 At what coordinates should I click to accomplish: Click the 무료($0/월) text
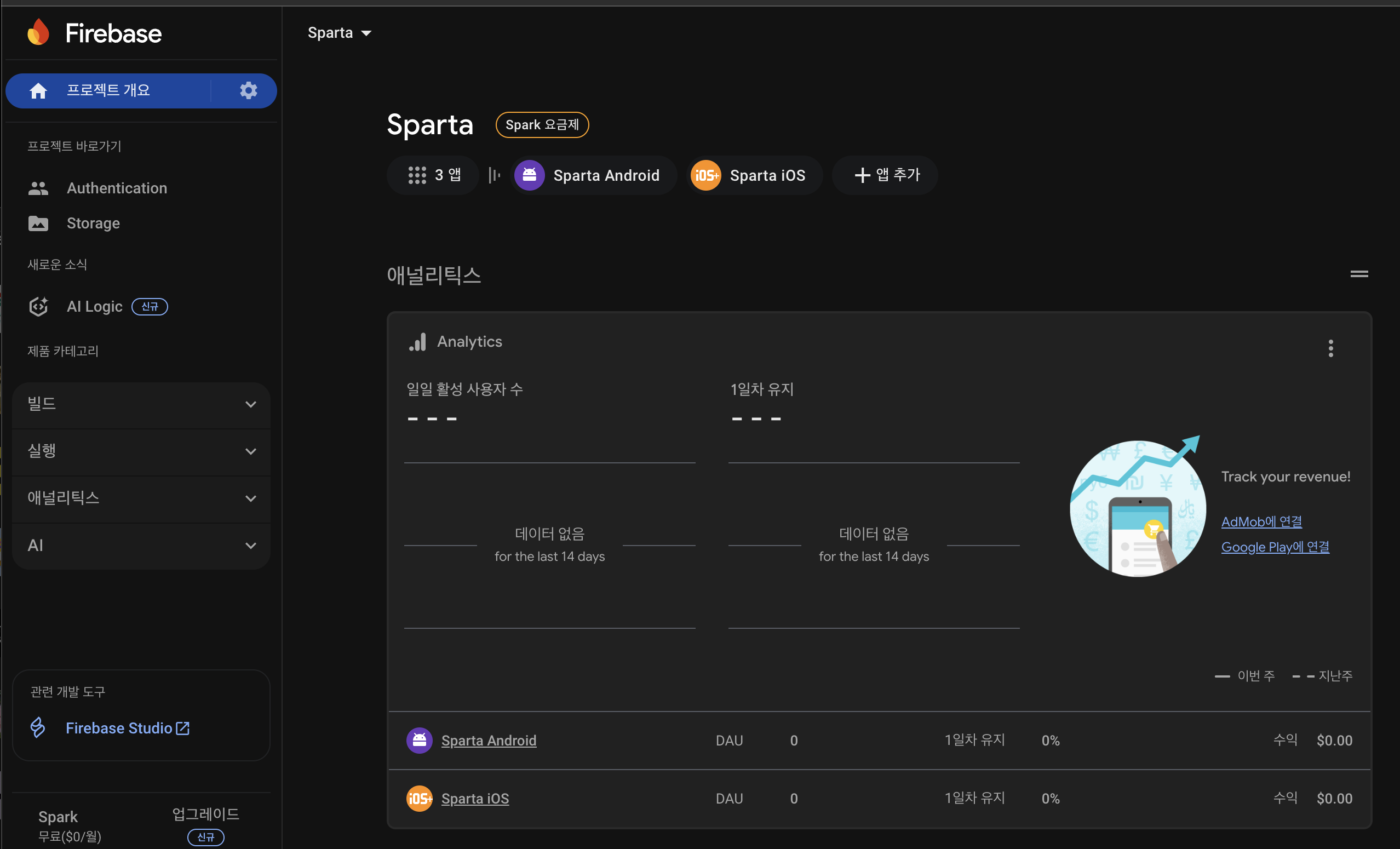coord(70,836)
